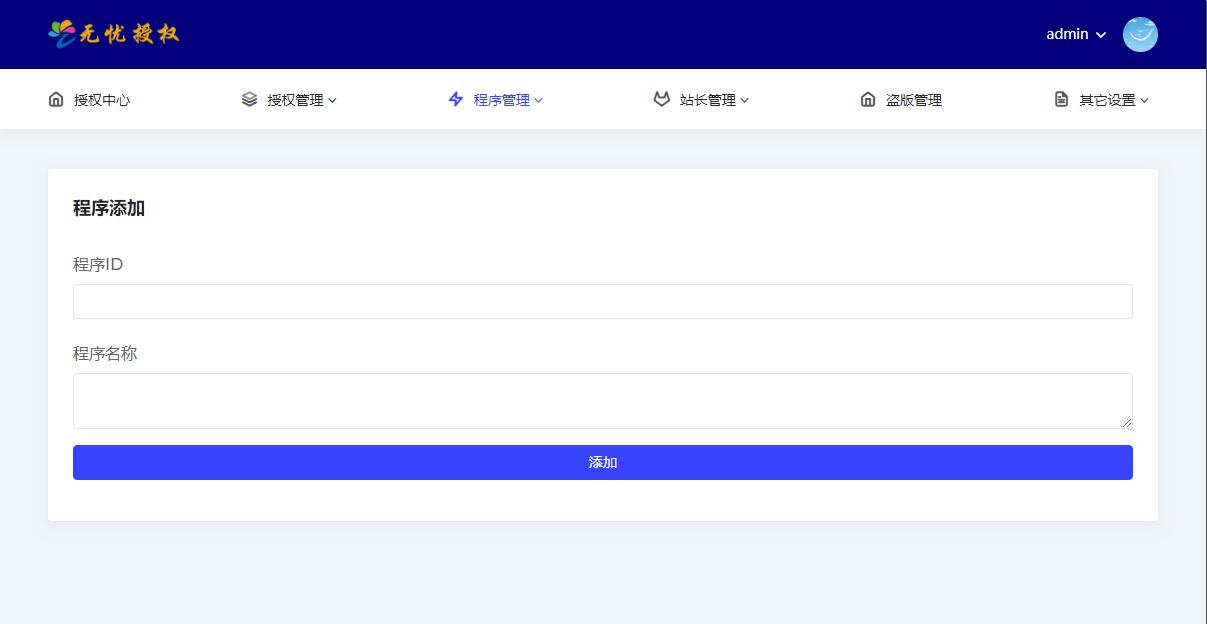
Task: Expand the 程序管理 chevron
Action: (539, 100)
